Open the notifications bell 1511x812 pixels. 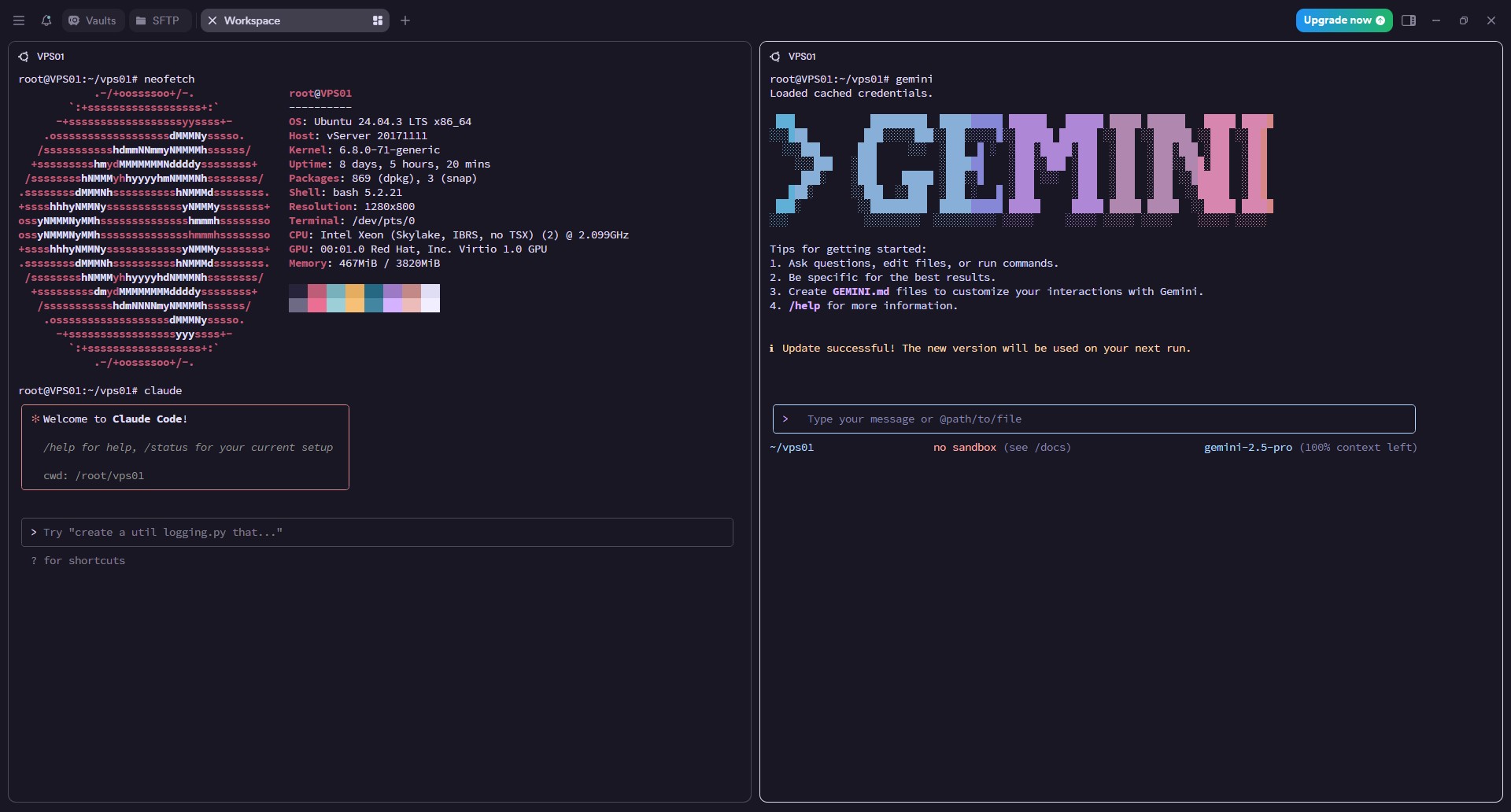(x=46, y=20)
